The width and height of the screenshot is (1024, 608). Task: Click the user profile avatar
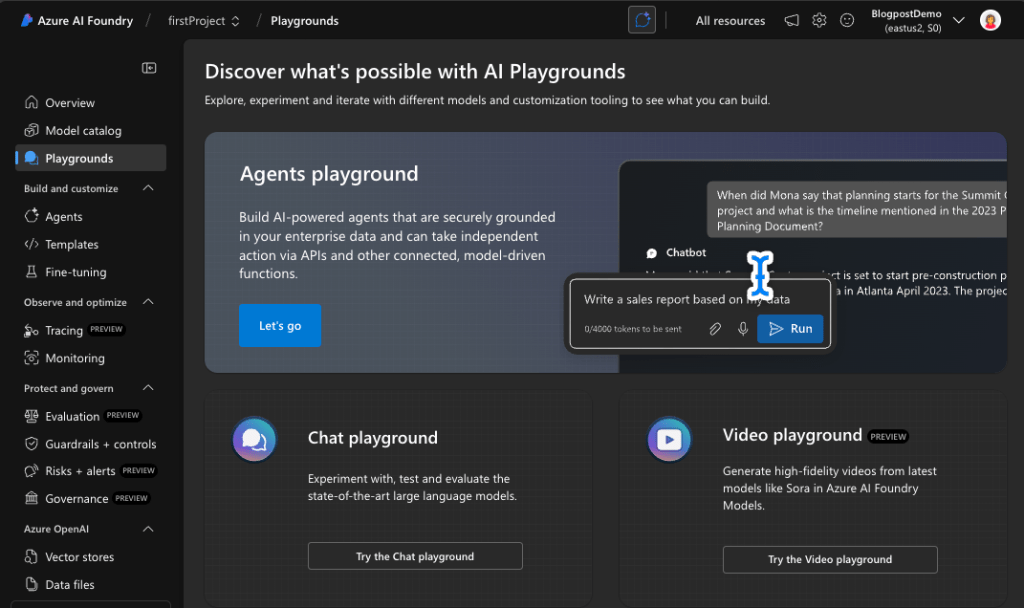[x=990, y=20]
